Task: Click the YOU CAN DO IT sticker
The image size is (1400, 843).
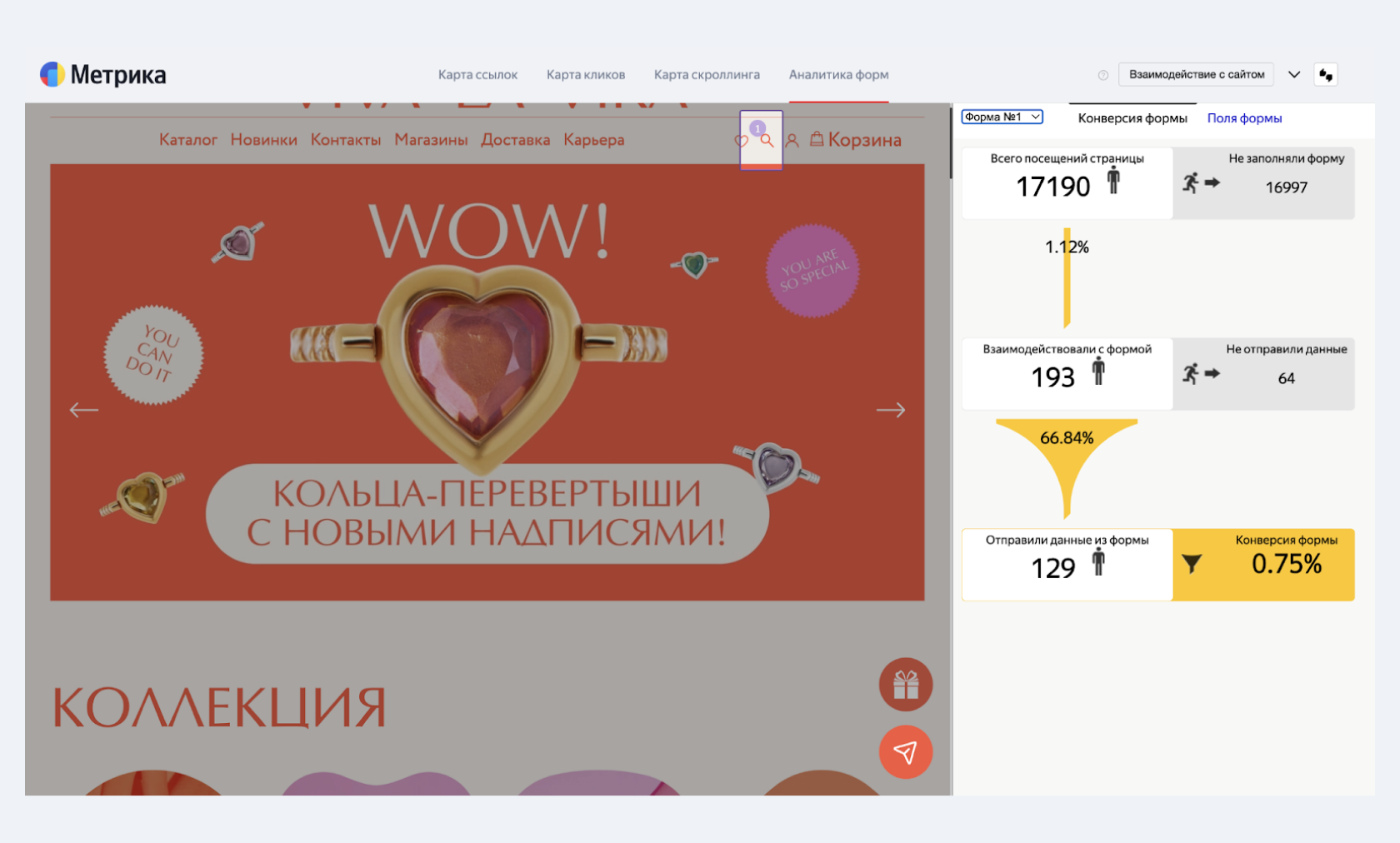Action: 153,355
